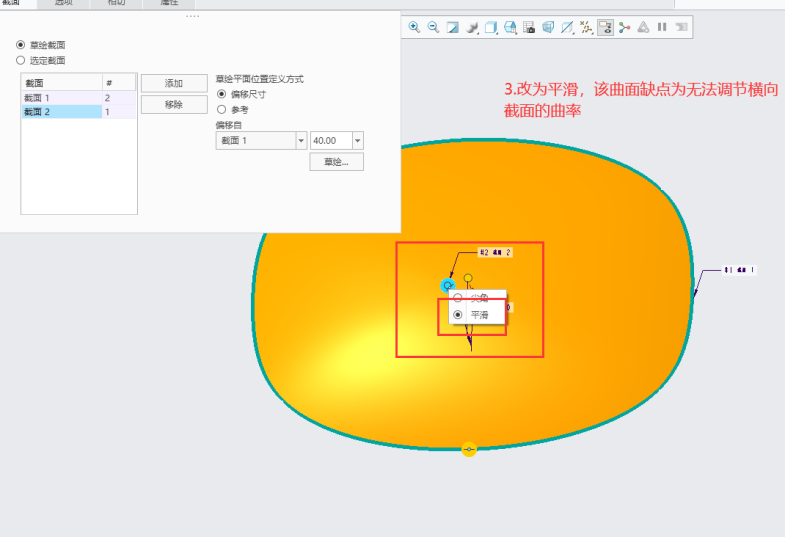The width and height of the screenshot is (785, 537).
Task: Pause the feature preview
Action: 662,27
